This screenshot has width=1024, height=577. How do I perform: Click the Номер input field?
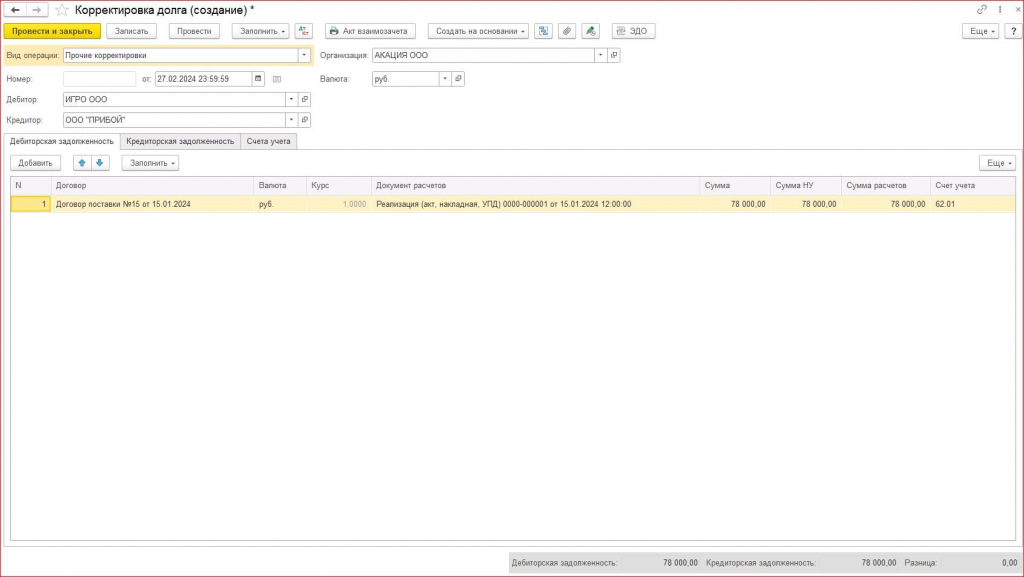click(99, 79)
